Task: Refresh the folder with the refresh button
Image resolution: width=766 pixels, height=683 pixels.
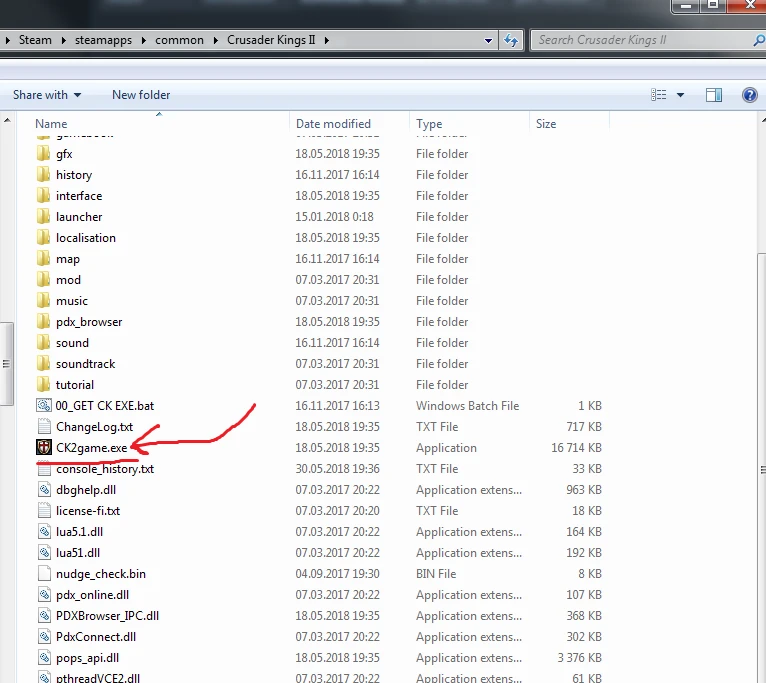Action: click(511, 40)
